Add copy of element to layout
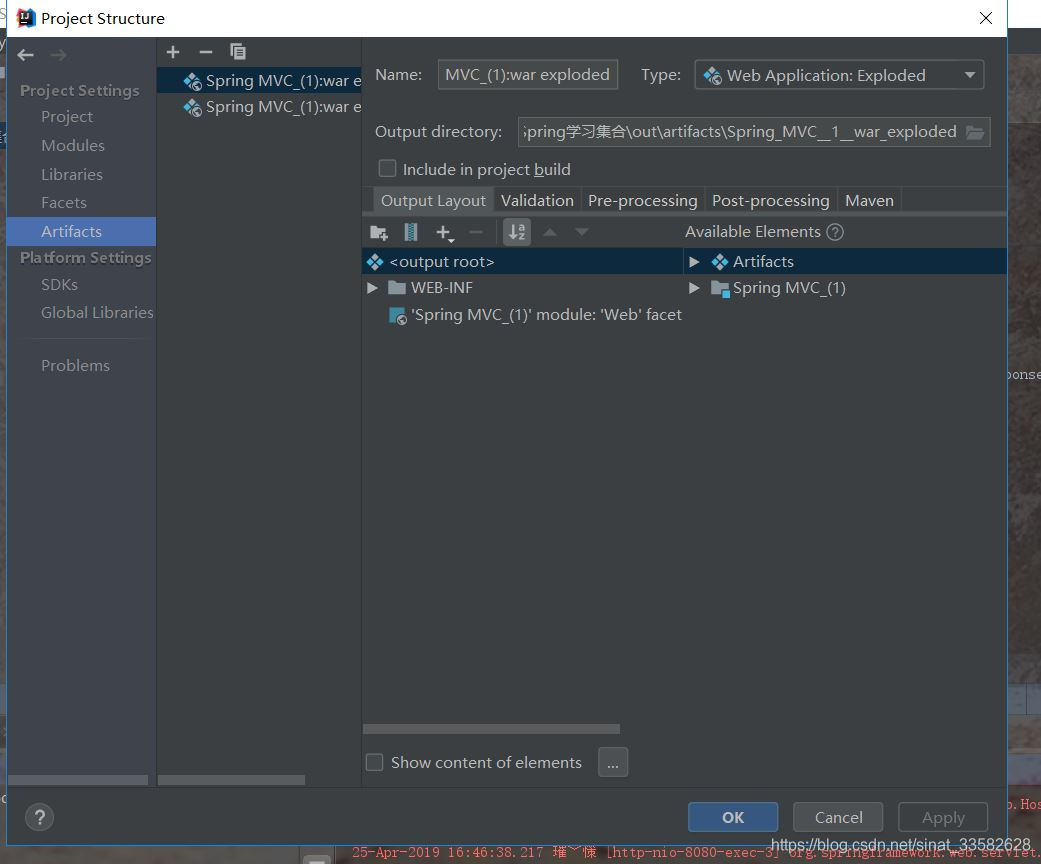 click(444, 232)
